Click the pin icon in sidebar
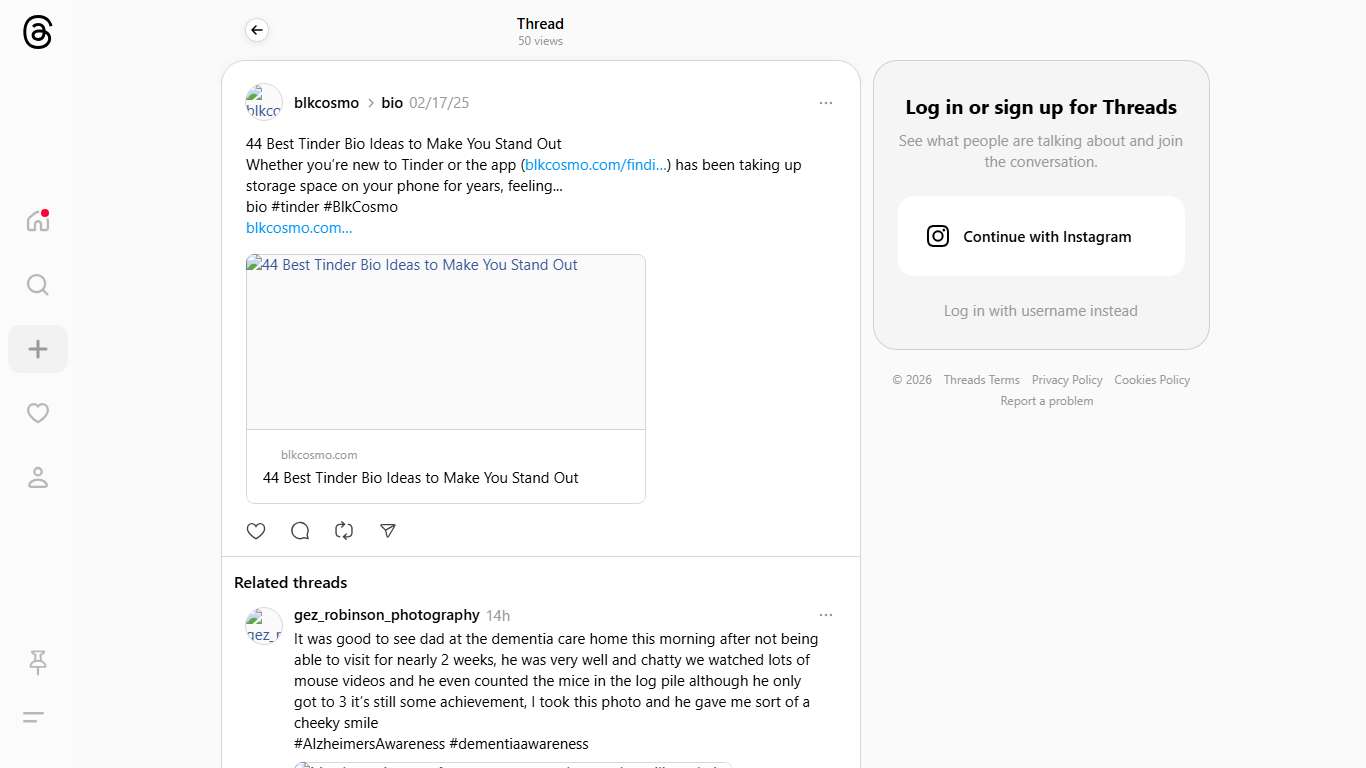 tap(38, 662)
